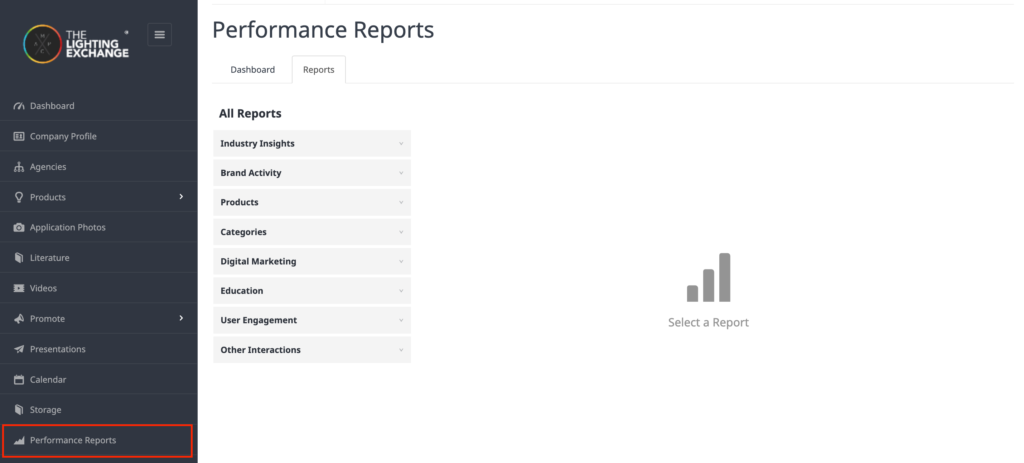Click the Presentations paper plane icon
Image resolution: width=1024 pixels, height=463 pixels.
[x=19, y=349]
